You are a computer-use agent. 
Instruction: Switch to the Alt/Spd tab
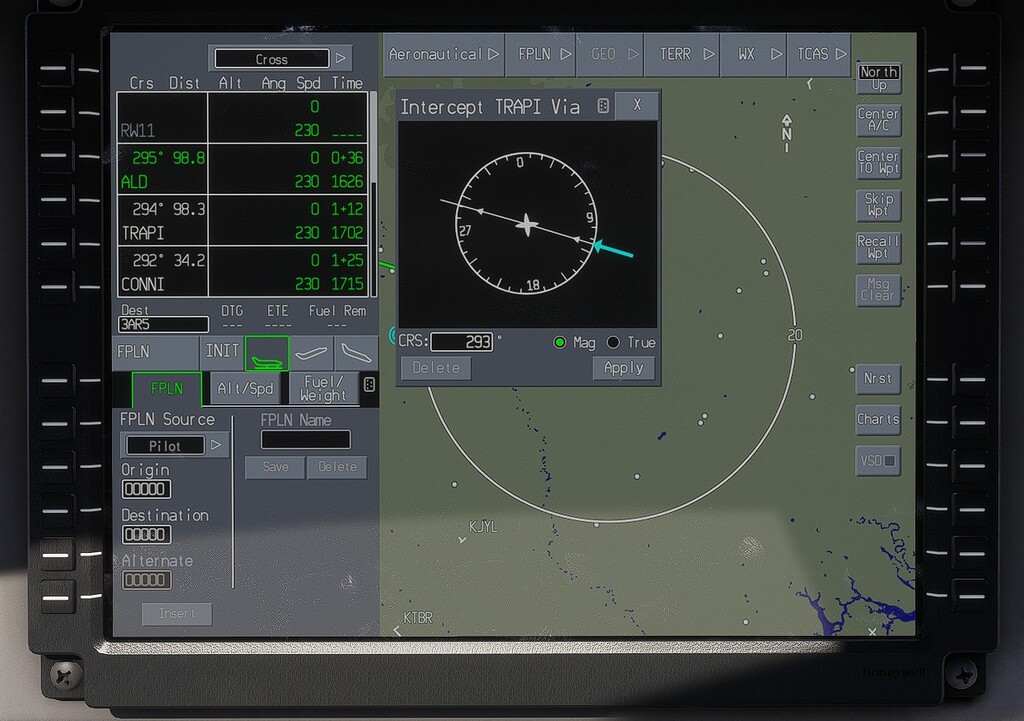(x=245, y=388)
